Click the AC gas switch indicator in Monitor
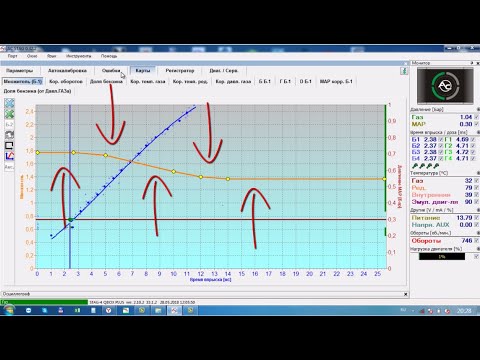 tap(445, 86)
